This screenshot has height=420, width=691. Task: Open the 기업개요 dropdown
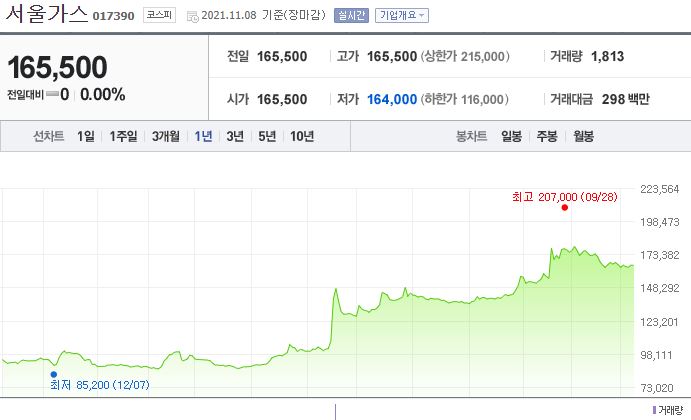point(401,15)
